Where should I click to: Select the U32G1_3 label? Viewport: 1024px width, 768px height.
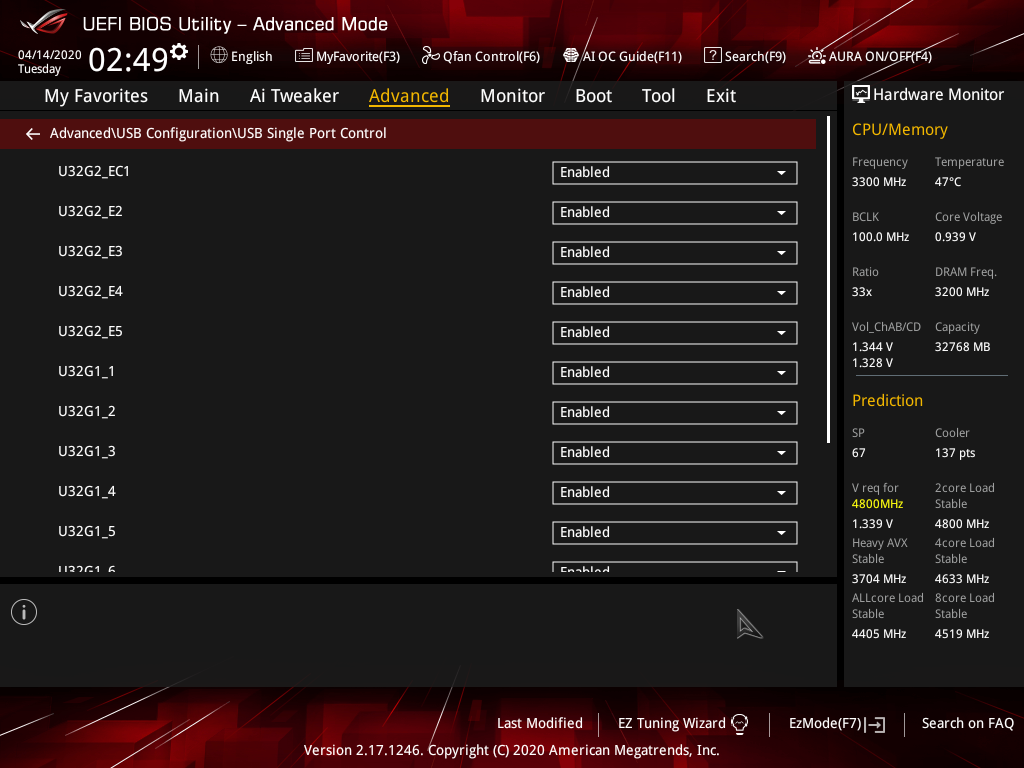86,451
